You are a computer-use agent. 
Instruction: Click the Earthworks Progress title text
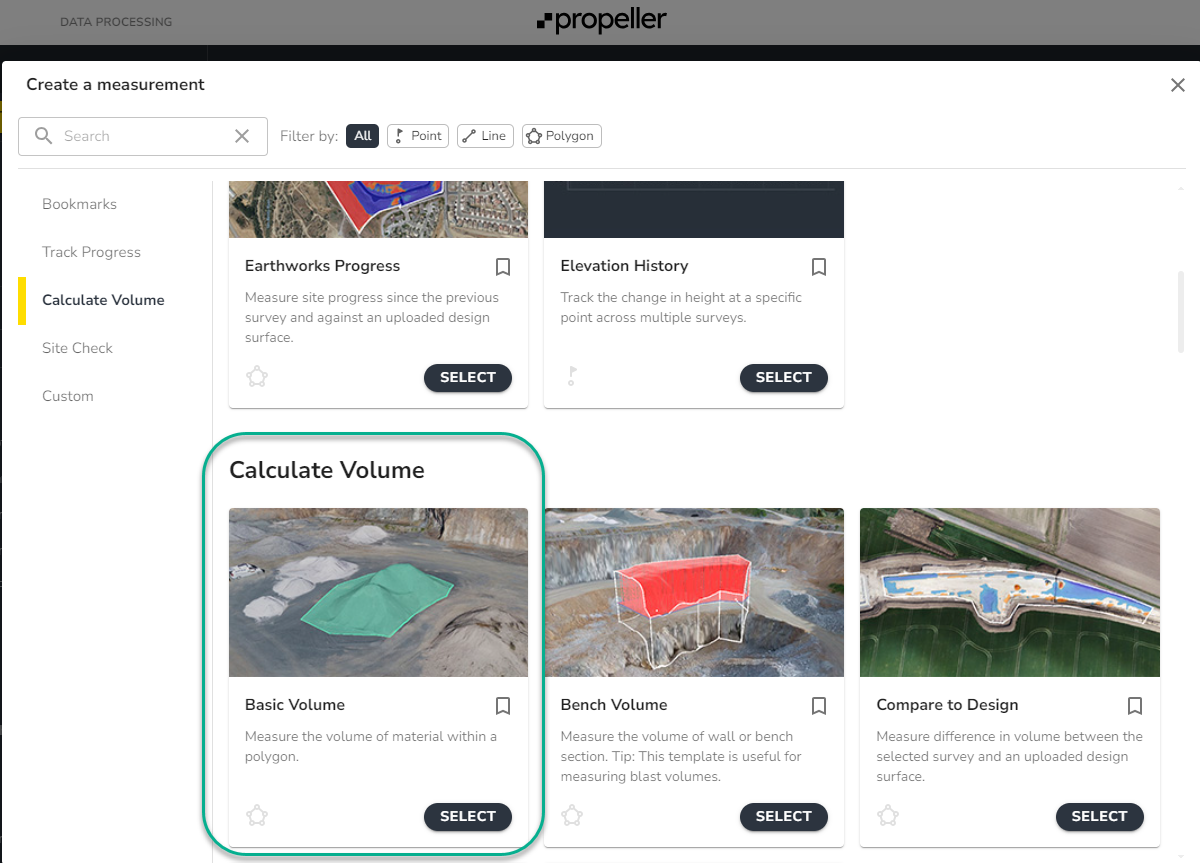click(322, 266)
